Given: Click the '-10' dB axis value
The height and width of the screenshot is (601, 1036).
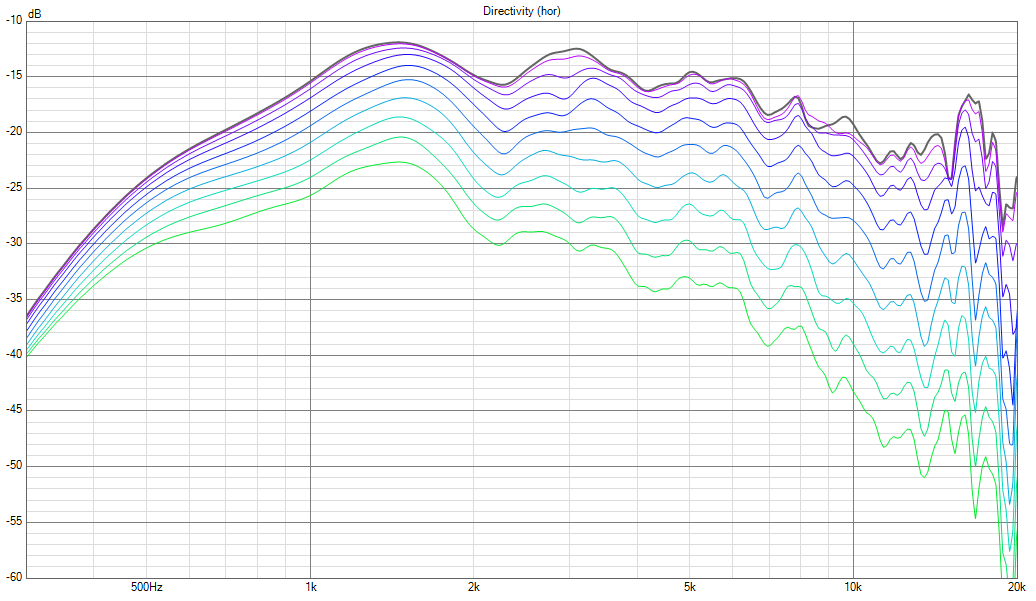Looking at the screenshot, I should (x=14, y=20).
